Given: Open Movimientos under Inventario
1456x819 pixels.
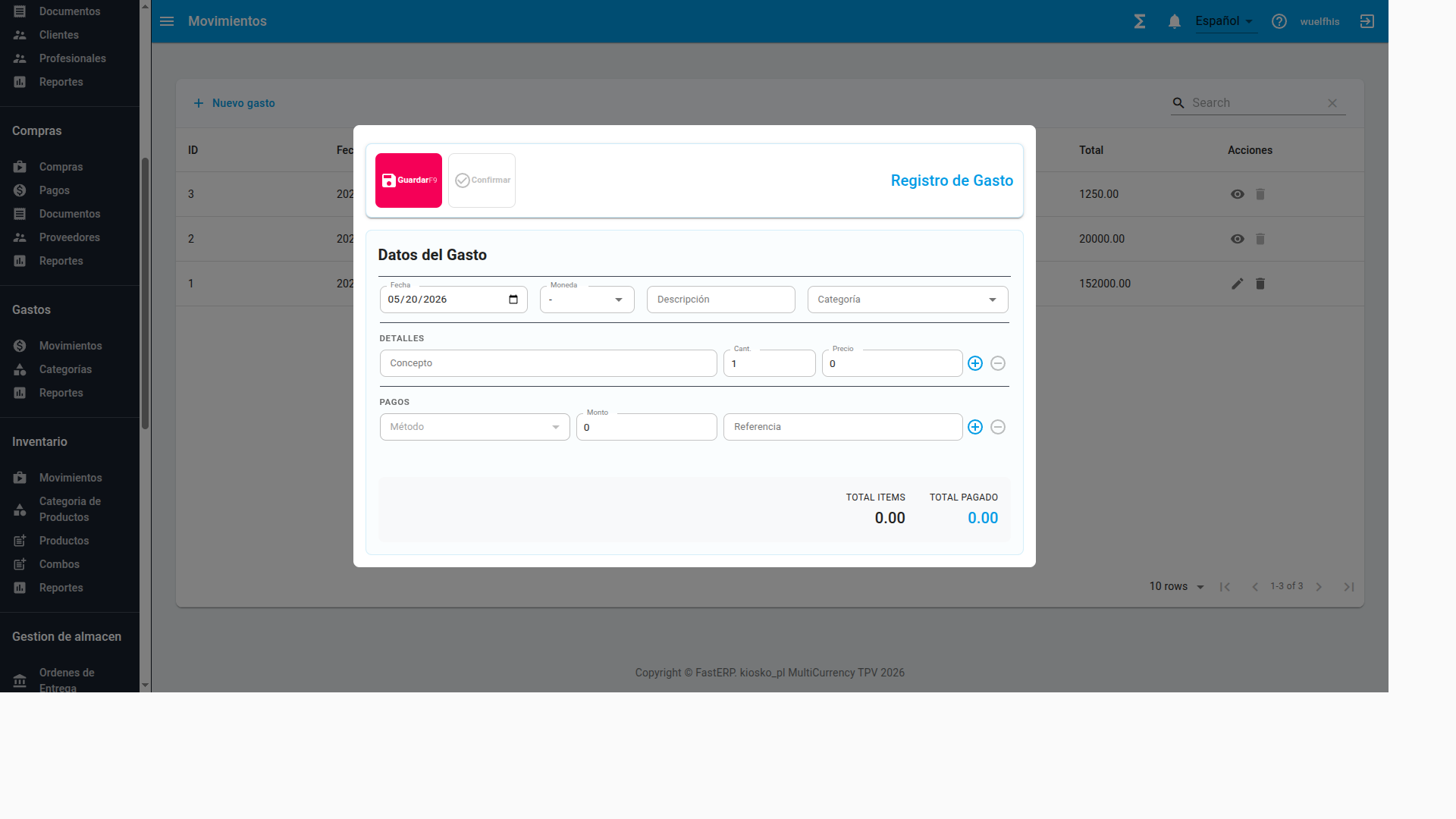Looking at the screenshot, I should point(70,478).
